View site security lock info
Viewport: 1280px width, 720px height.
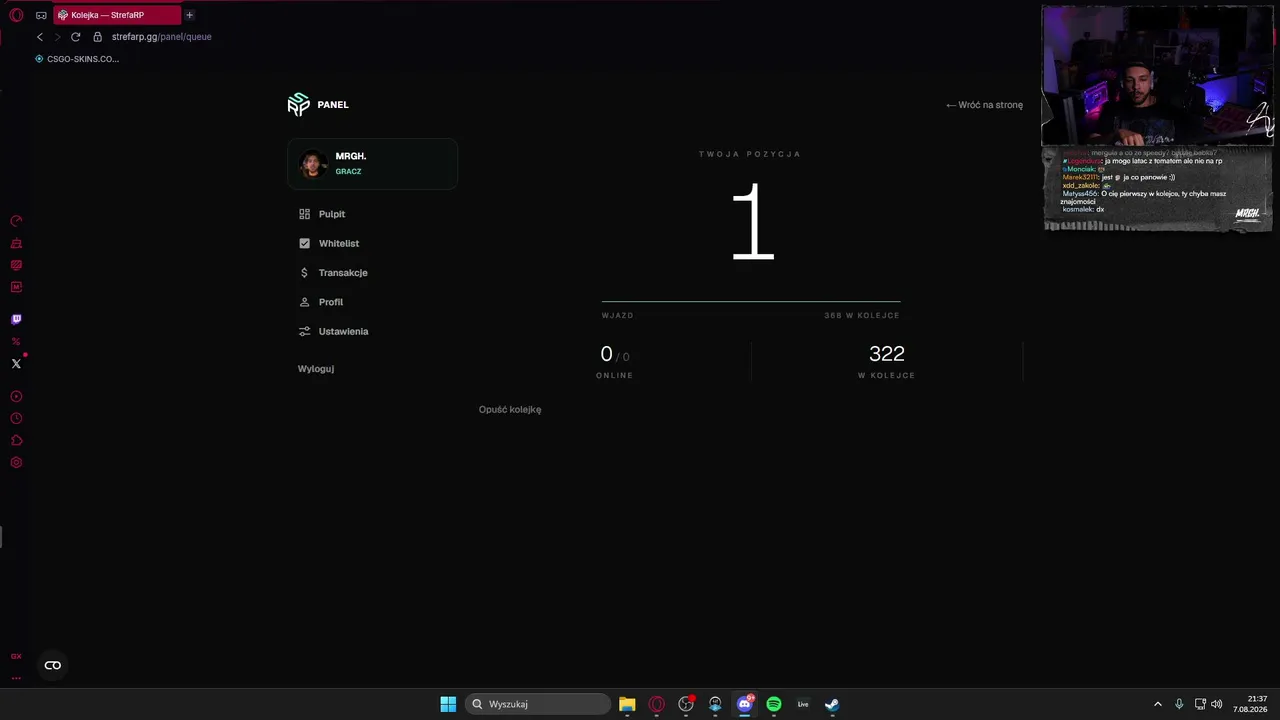pyautogui.click(x=97, y=37)
